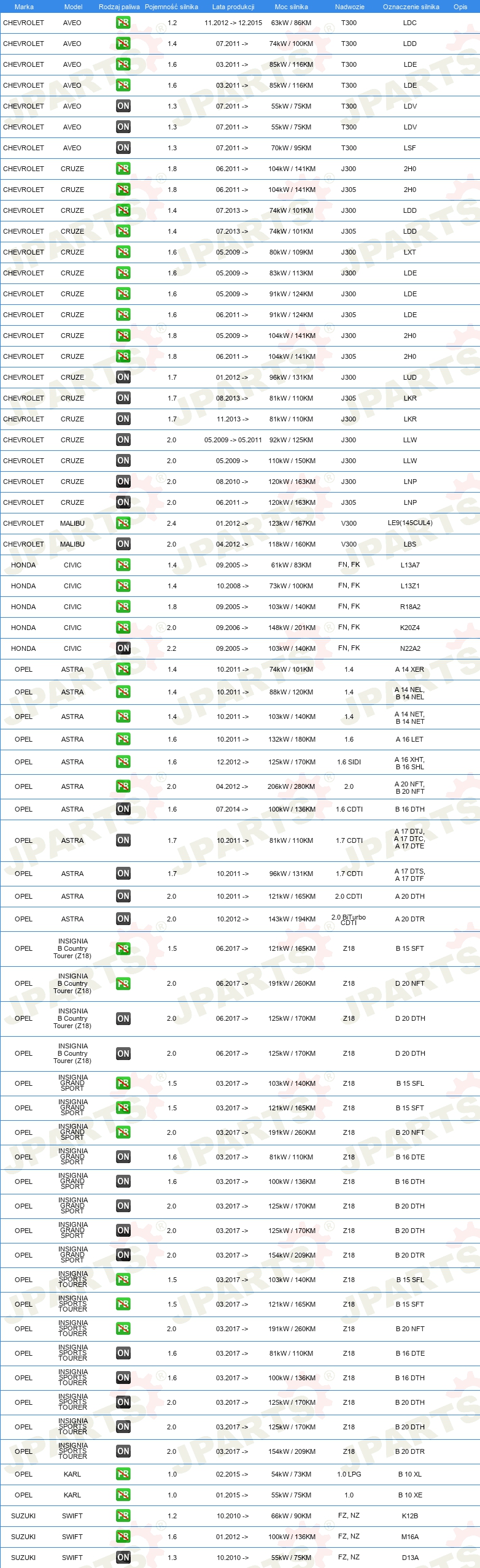Viewport: 480px width, 1568px height.
Task: Select the 'M16A' engine code cell
Action: (410, 1537)
